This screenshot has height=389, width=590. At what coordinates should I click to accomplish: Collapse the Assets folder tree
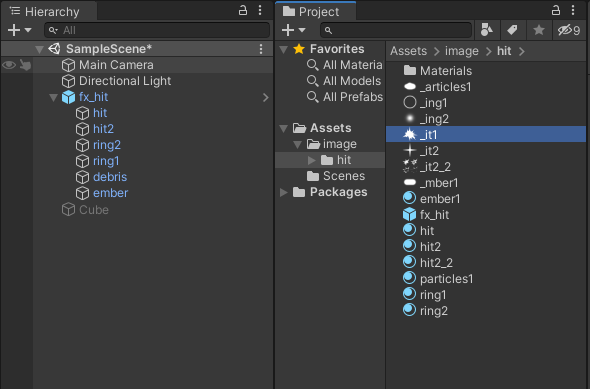[x=284, y=129]
